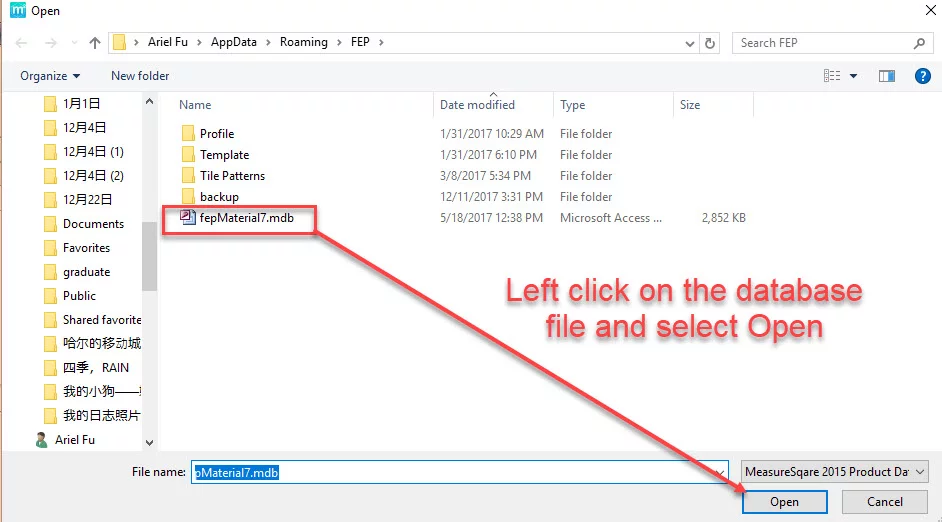Click the Help question mark icon
The width and height of the screenshot is (942, 522).
923,76
